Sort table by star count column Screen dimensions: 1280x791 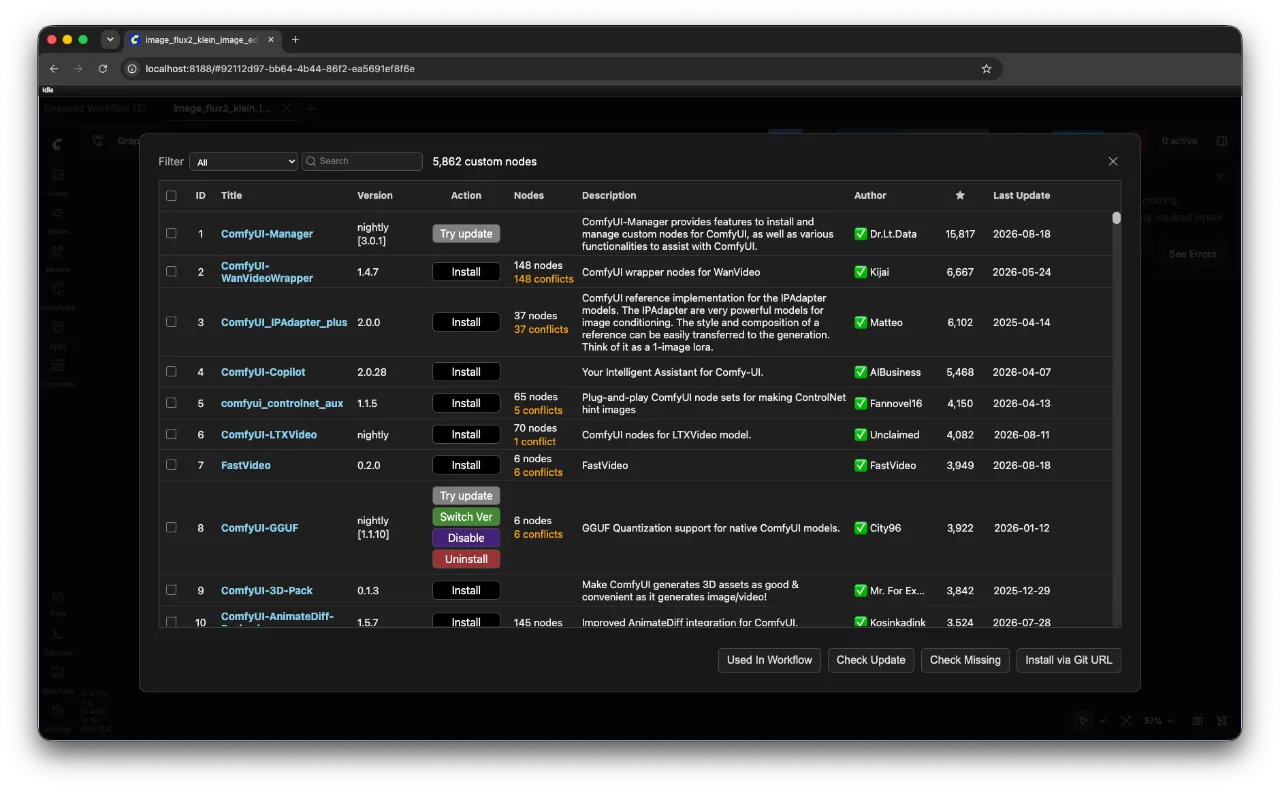click(960, 195)
